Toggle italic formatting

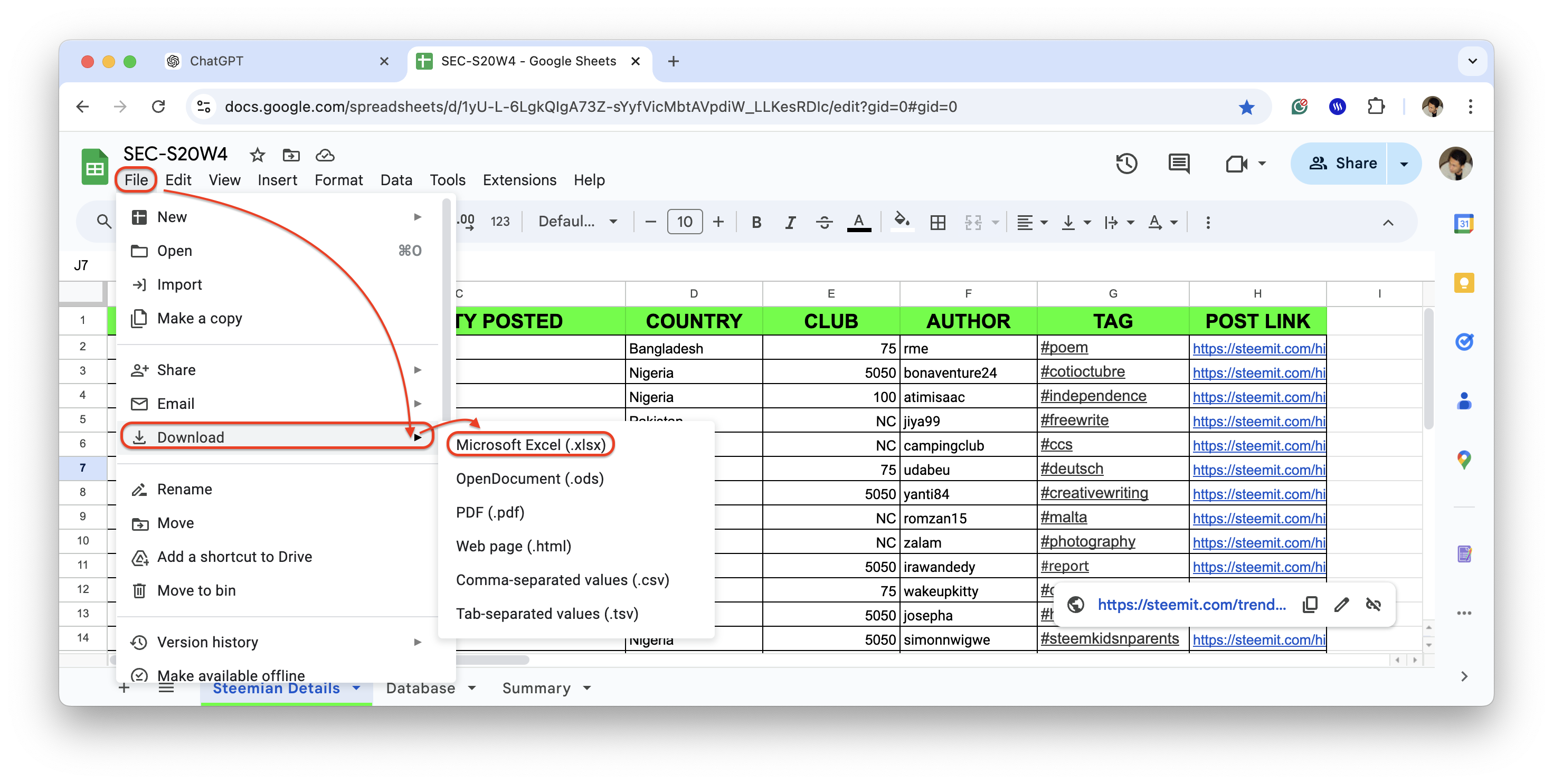click(x=790, y=222)
